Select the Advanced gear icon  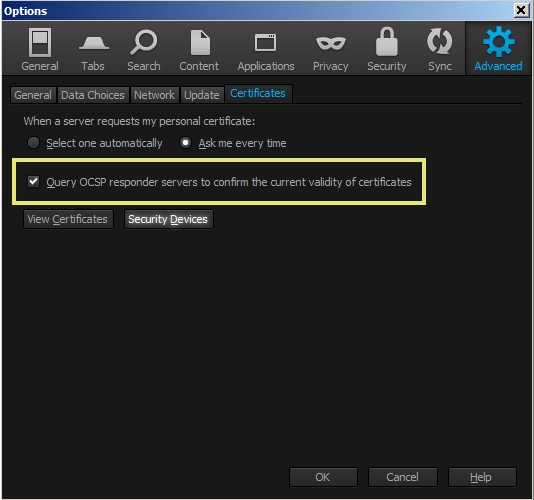[x=498, y=42]
